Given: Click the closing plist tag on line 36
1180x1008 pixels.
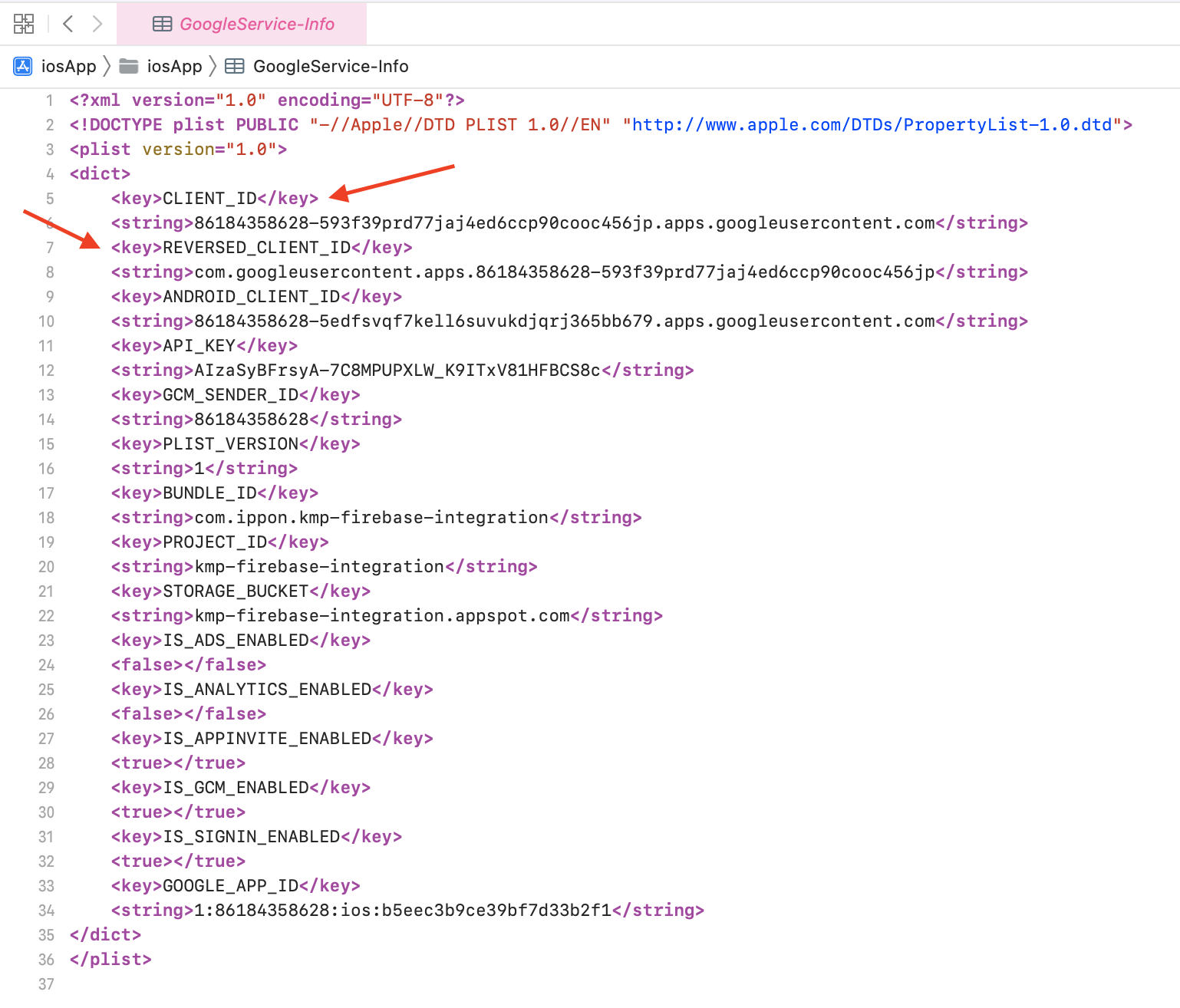Looking at the screenshot, I should point(110,959).
